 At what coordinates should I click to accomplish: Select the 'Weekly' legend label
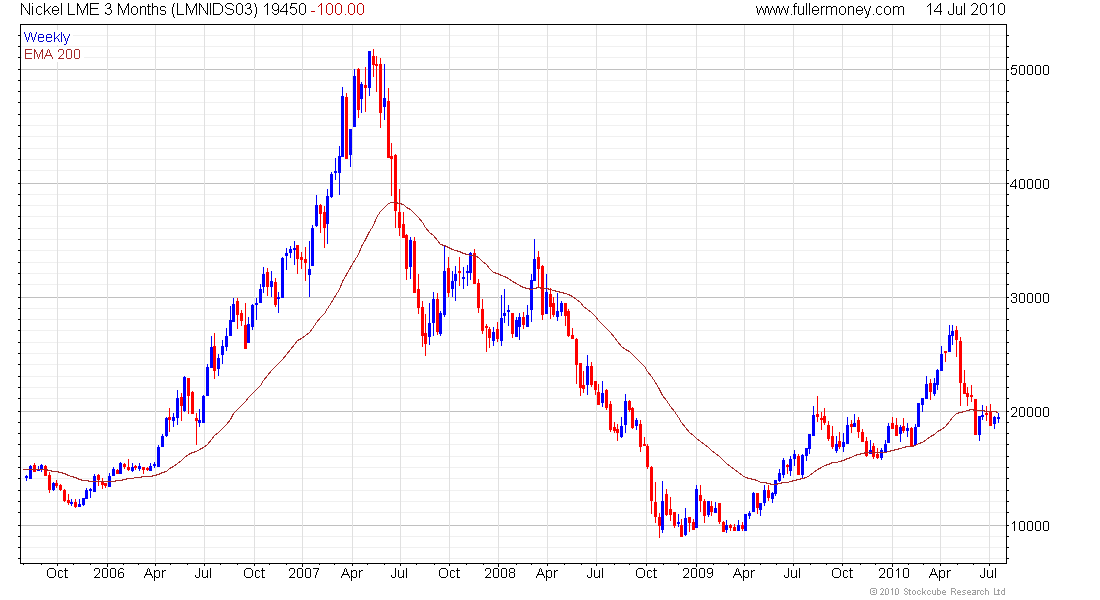coord(47,37)
